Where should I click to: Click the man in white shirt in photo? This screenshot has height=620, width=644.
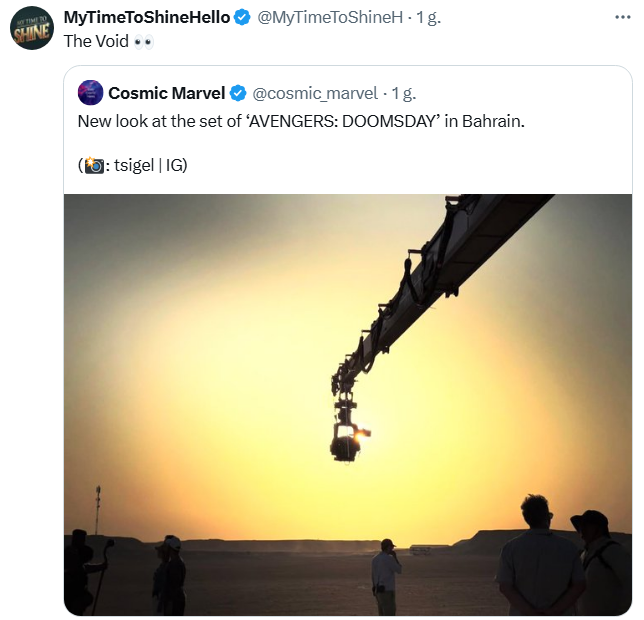386,577
